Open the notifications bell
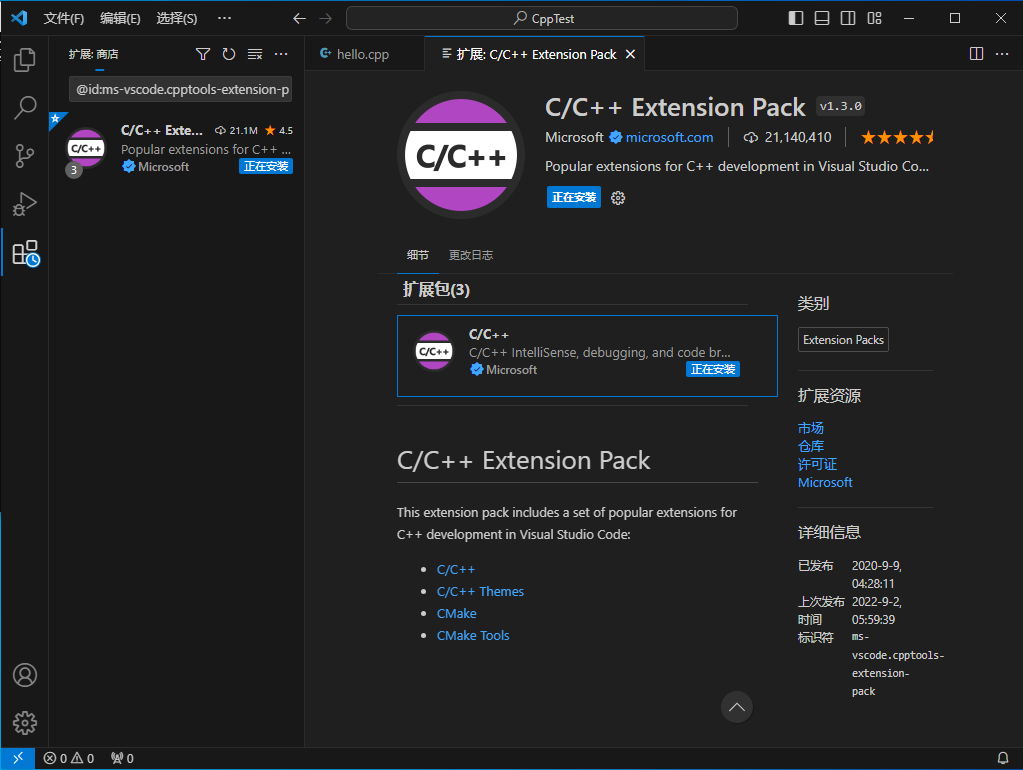 tap(1003, 757)
